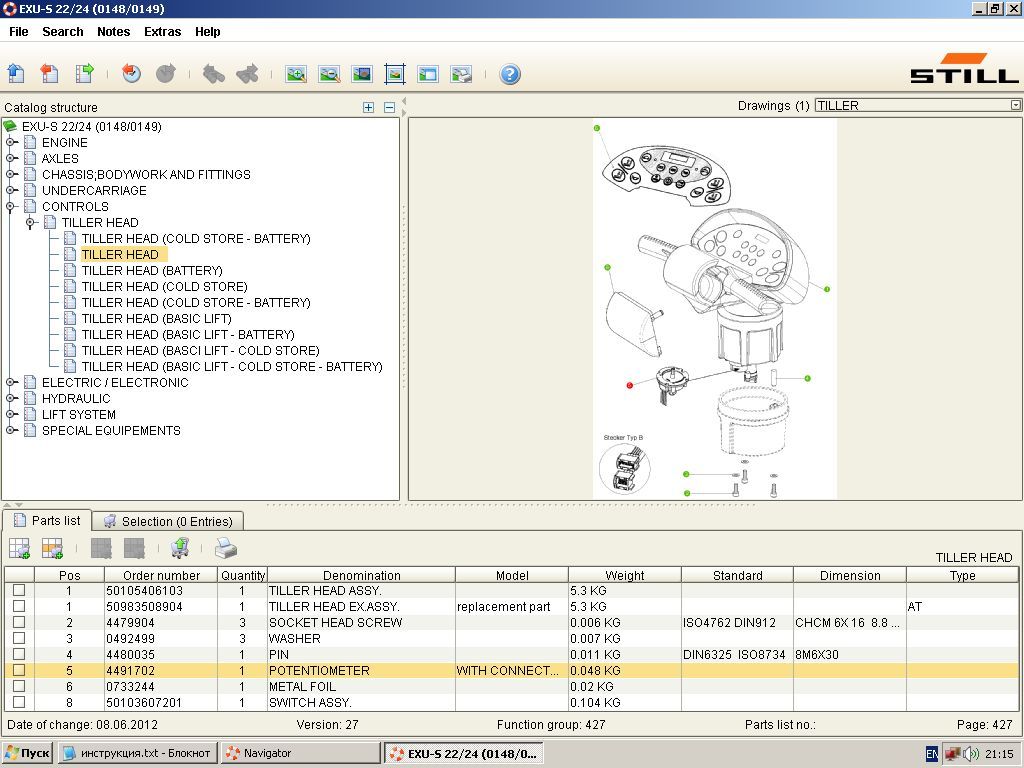1024x768 pixels.
Task: Collapse all catalog structure nodes (minus icon)
Action: tap(389, 107)
